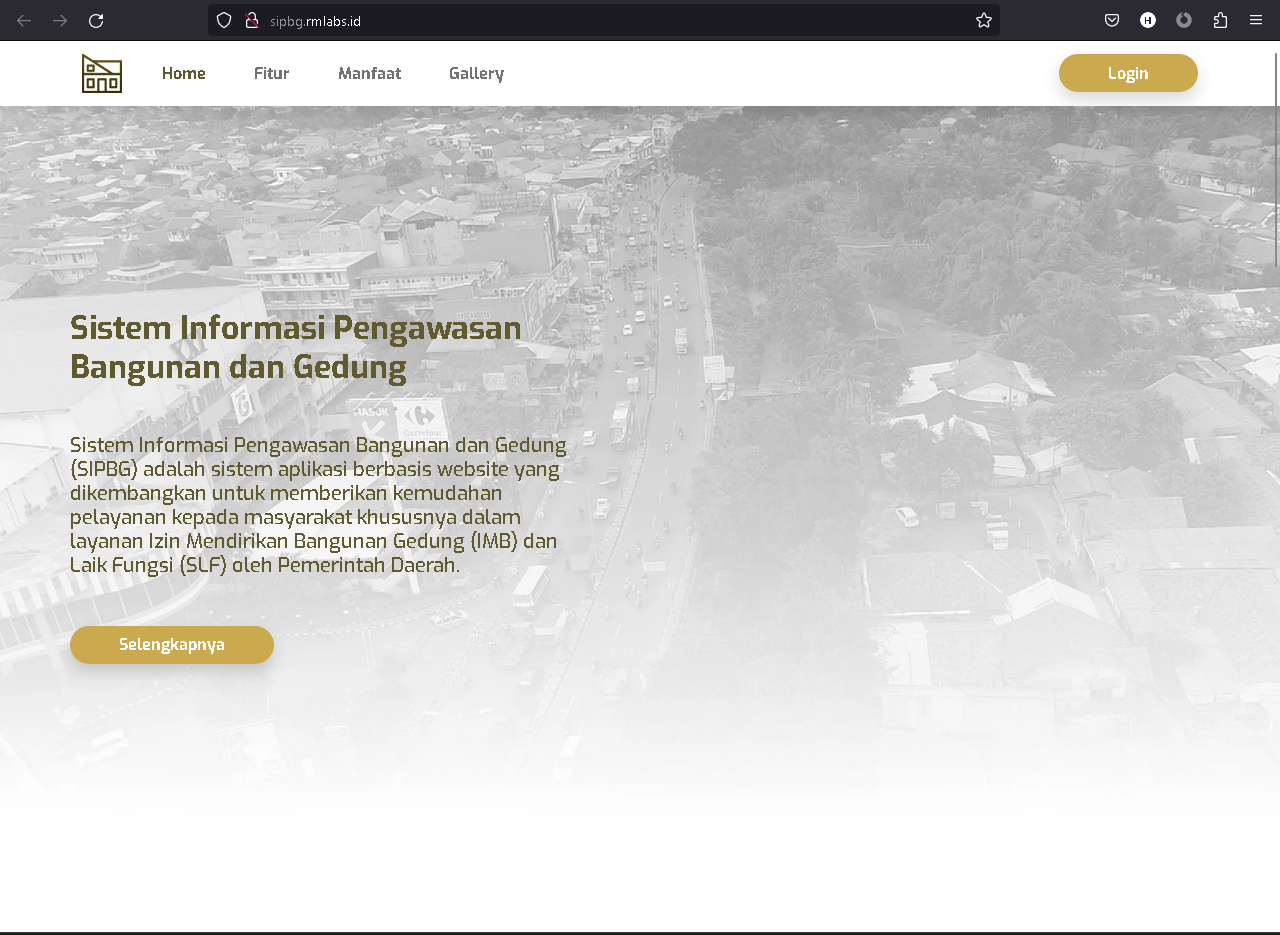Viewport: 1280px width, 935px height.
Task: Go to the Home nav item
Action: [184, 73]
